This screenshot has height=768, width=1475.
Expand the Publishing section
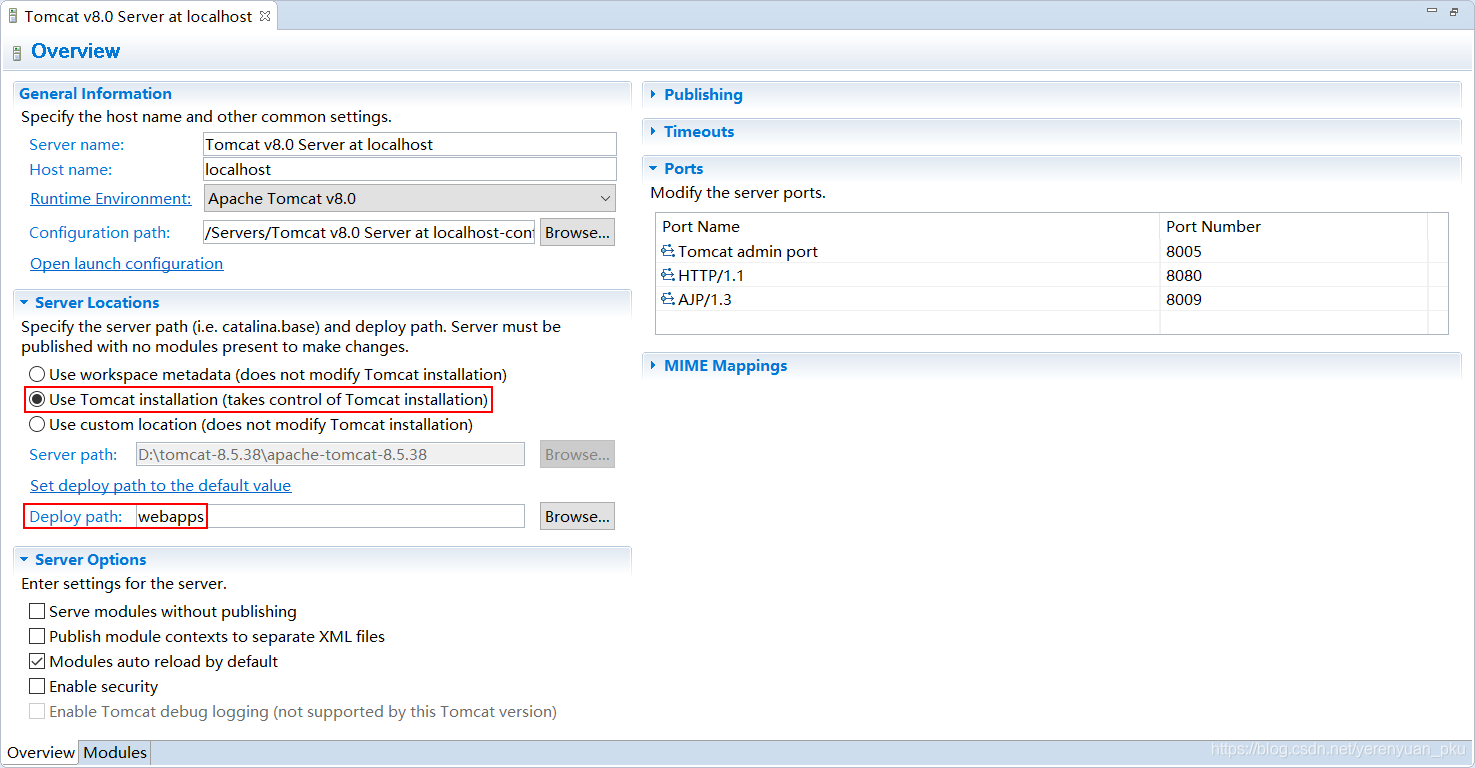(x=653, y=94)
